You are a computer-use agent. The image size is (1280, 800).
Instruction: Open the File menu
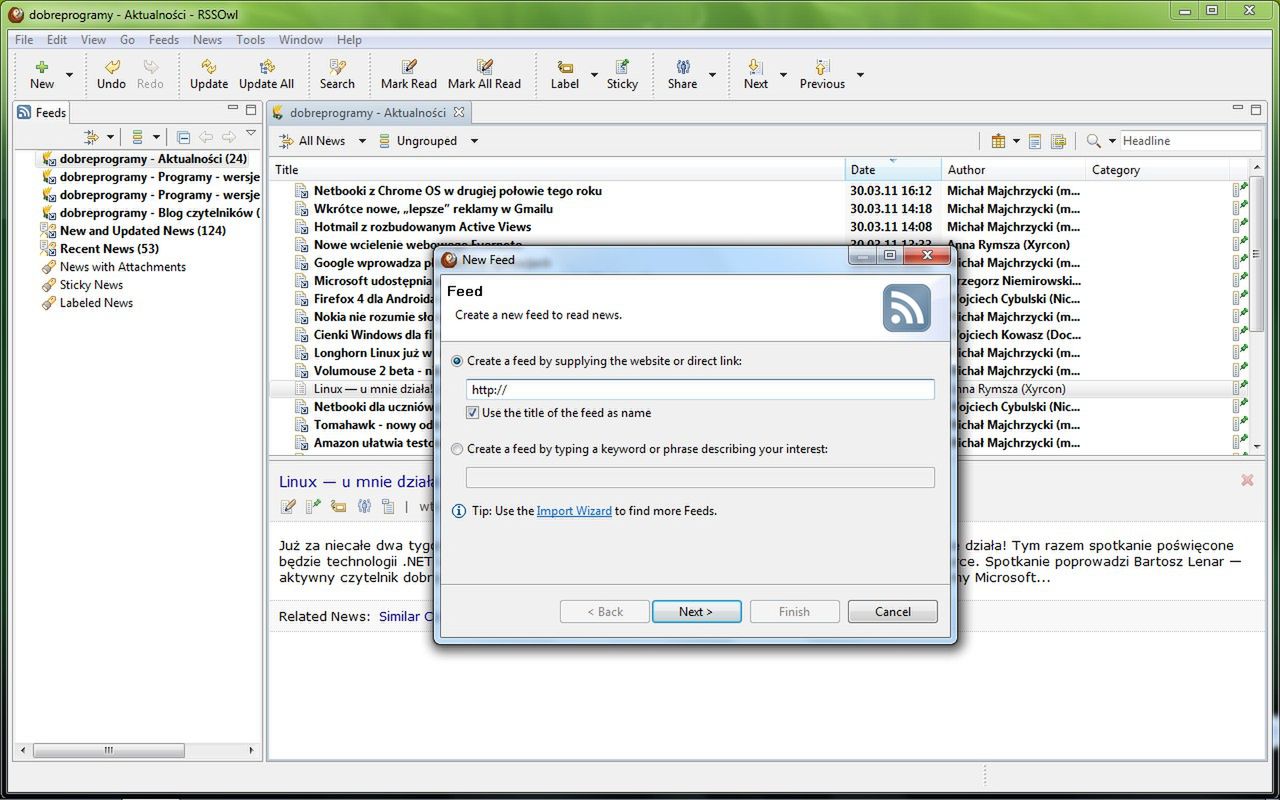click(24, 40)
